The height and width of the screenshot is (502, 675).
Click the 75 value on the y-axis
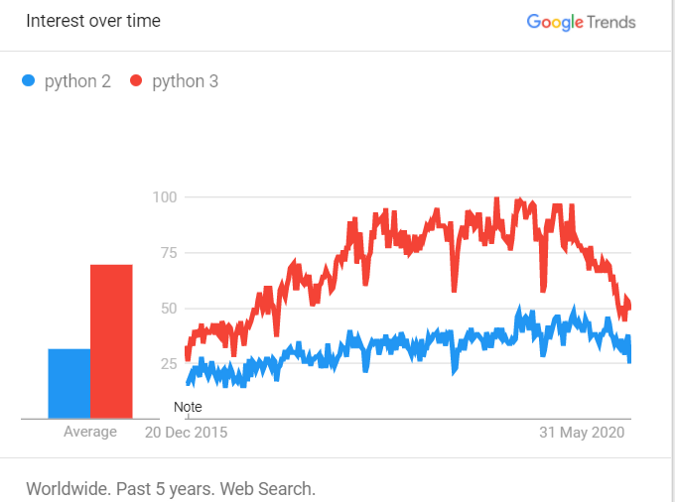169,253
